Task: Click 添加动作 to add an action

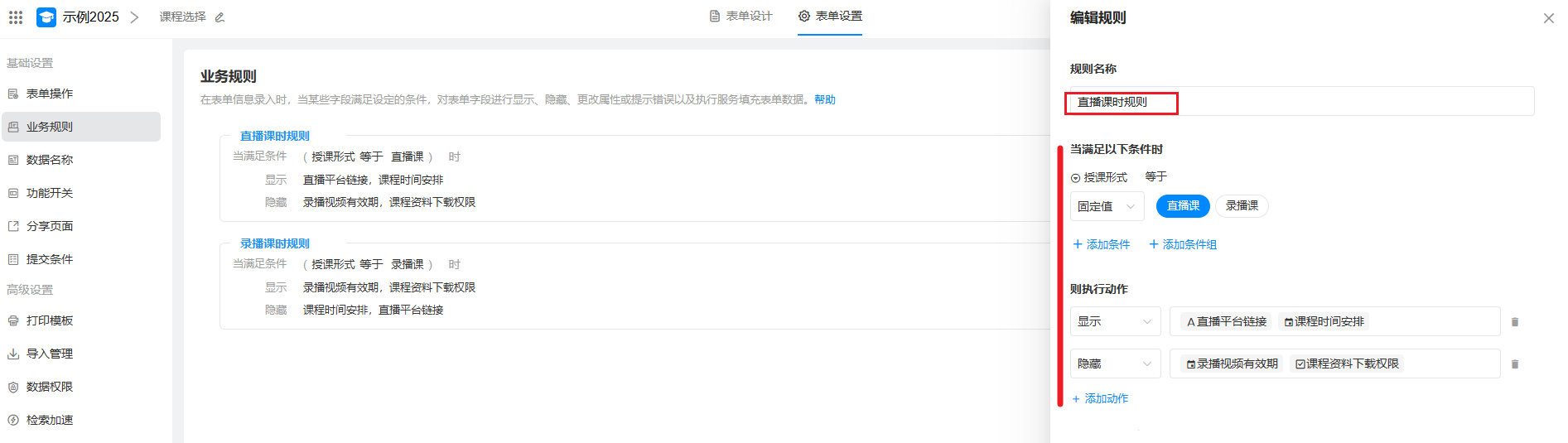Action: pos(1100,399)
